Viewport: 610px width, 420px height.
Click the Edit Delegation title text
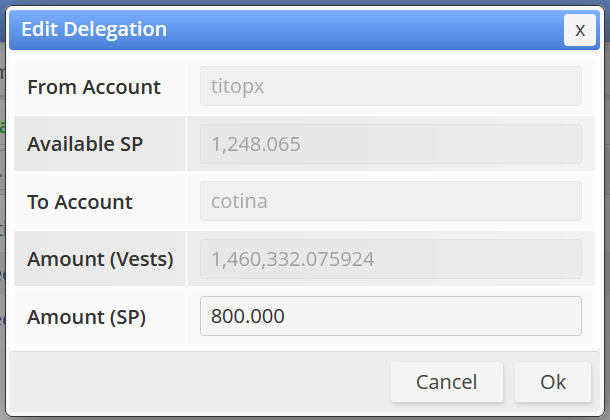click(x=94, y=29)
